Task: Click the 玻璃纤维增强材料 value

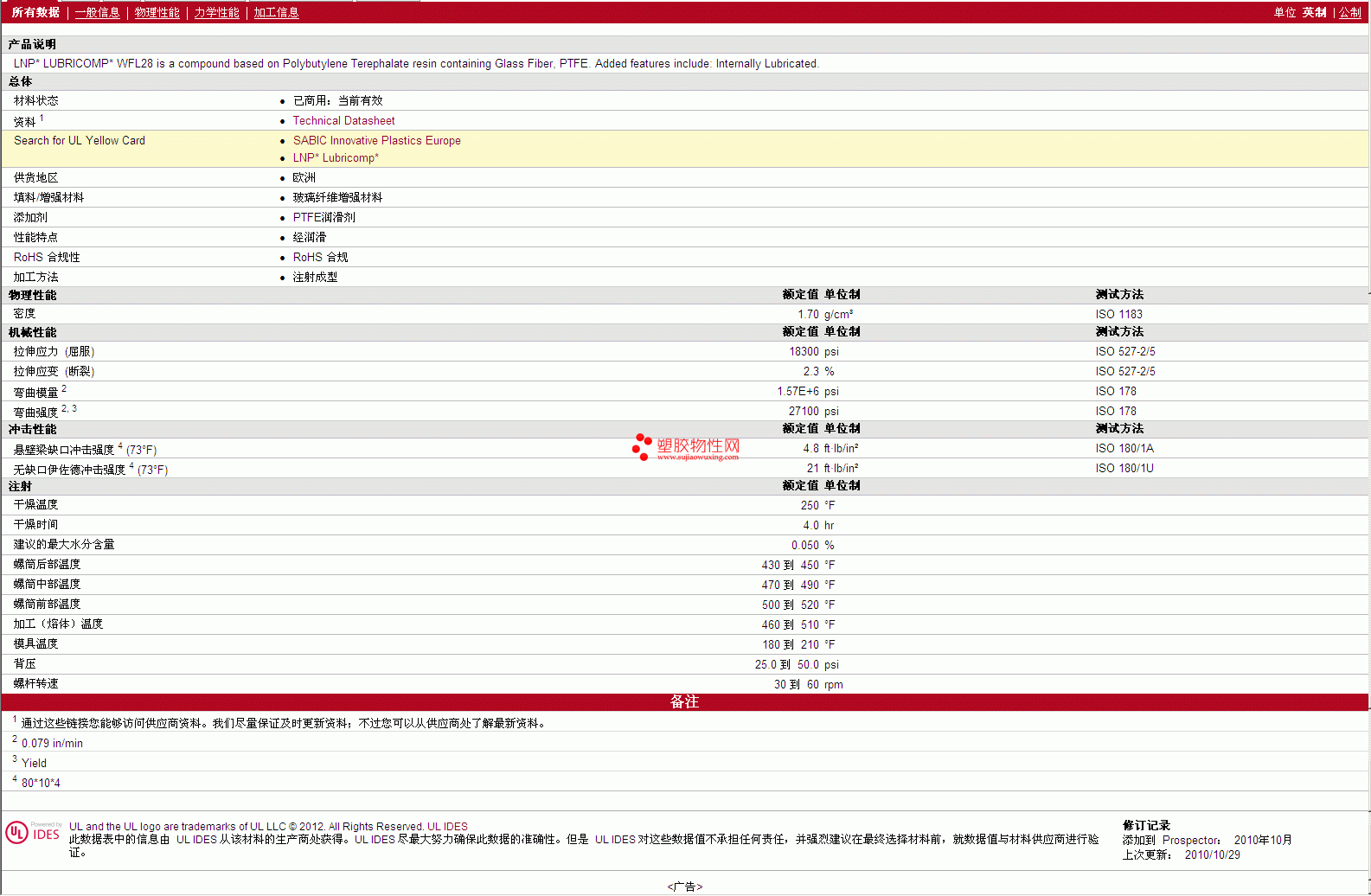Action: point(337,198)
